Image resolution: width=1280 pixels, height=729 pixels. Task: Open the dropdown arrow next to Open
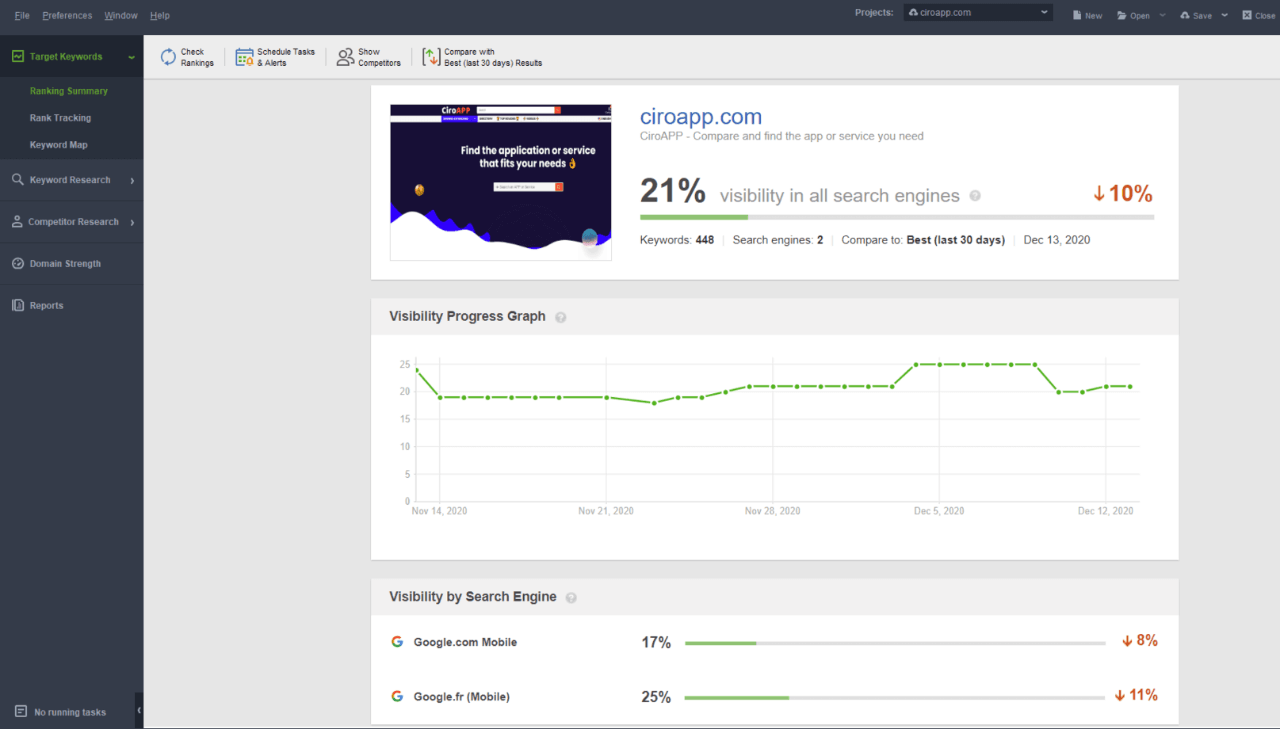coord(1162,15)
